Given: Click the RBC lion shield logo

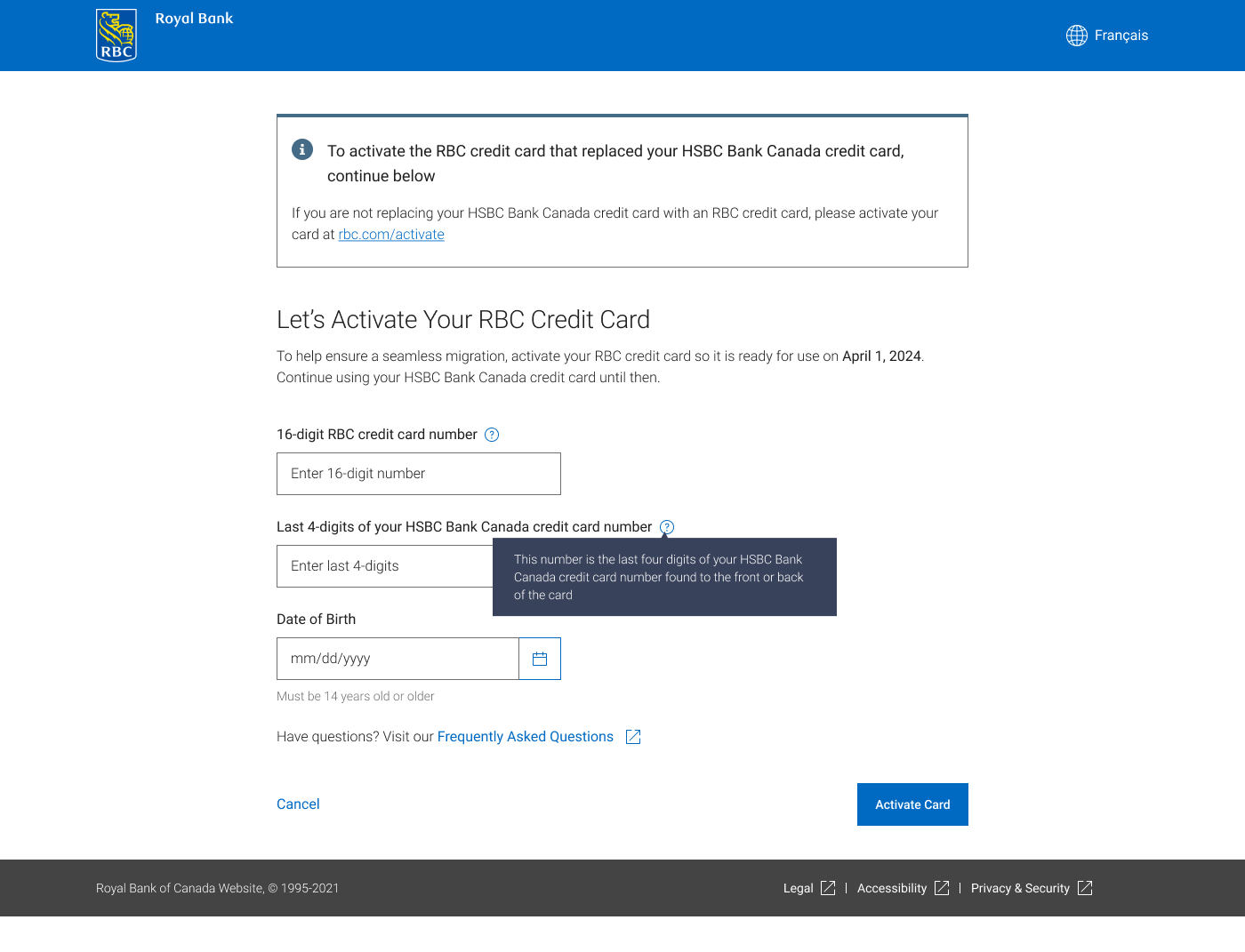Looking at the screenshot, I should tap(116, 36).
